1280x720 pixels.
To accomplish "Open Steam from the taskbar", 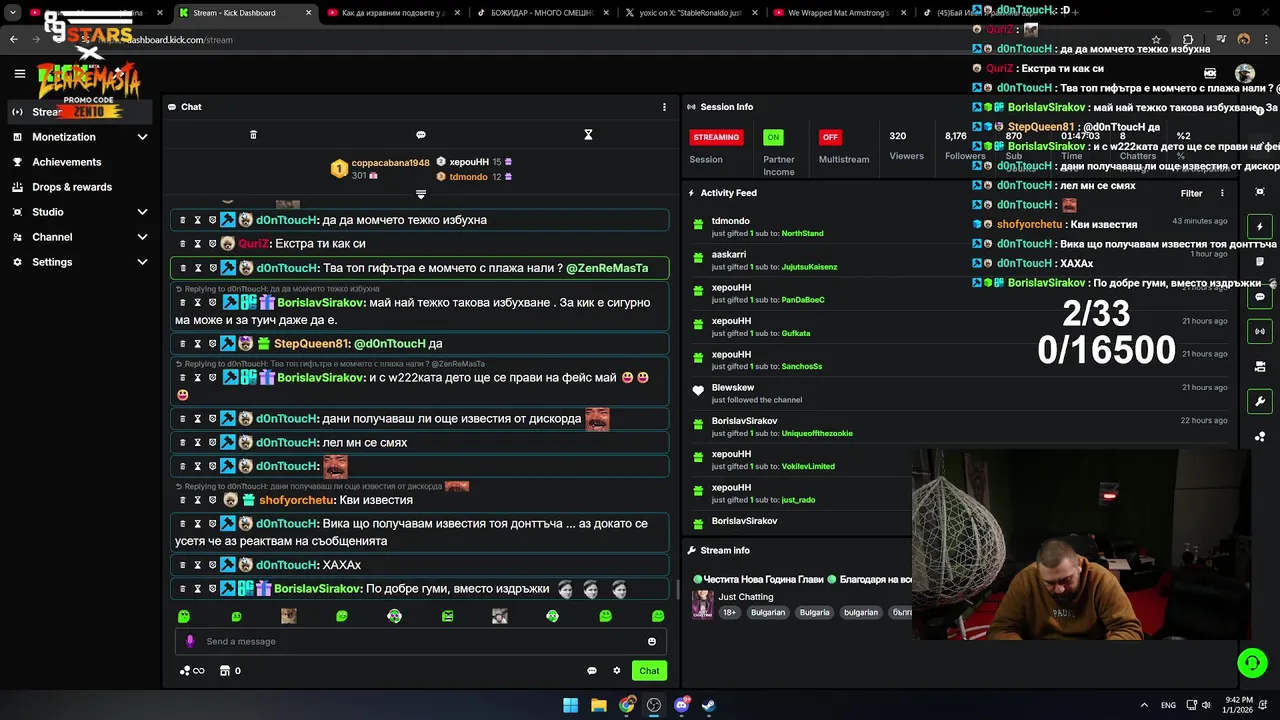I will pos(708,705).
